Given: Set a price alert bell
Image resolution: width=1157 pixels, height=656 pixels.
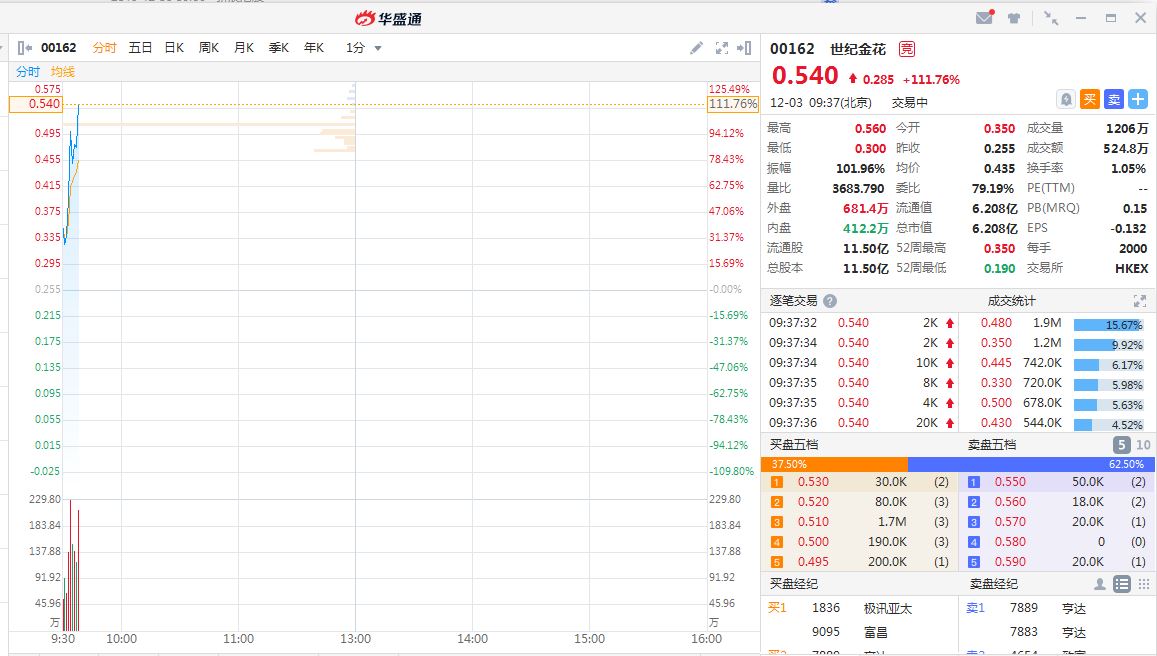Looking at the screenshot, I should [x=1066, y=99].
